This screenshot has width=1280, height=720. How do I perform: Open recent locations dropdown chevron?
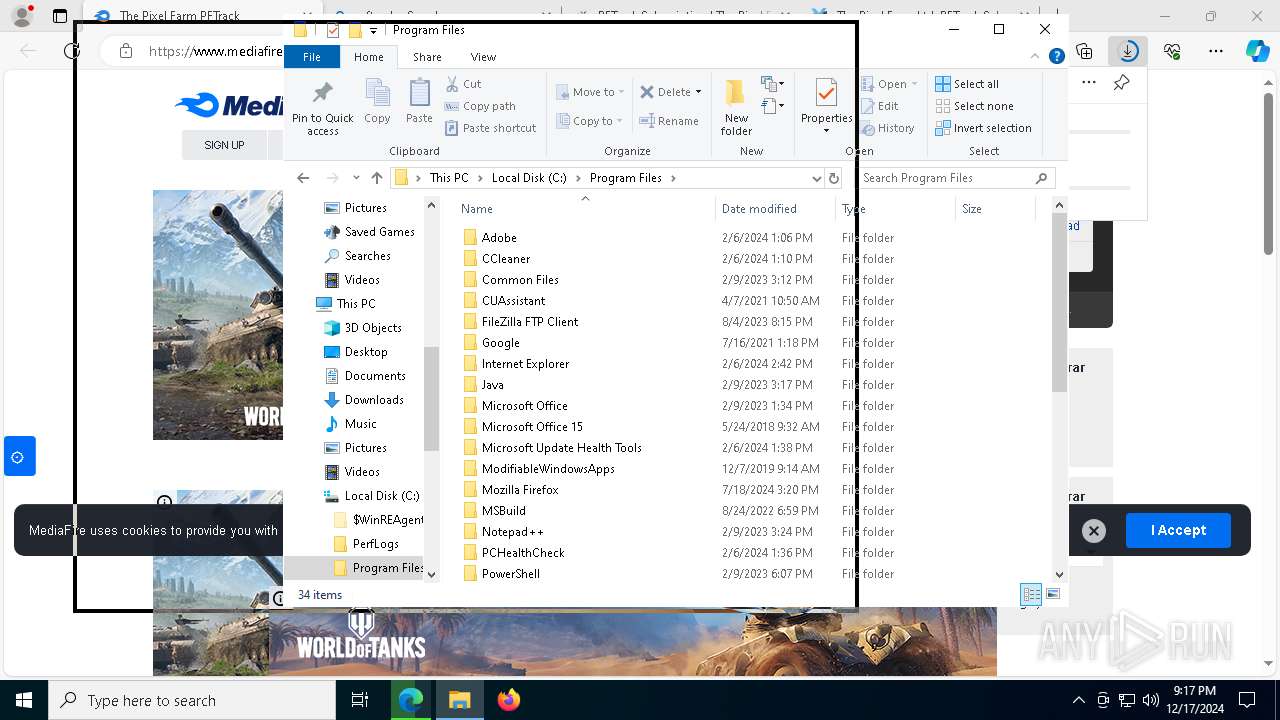[x=356, y=178]
